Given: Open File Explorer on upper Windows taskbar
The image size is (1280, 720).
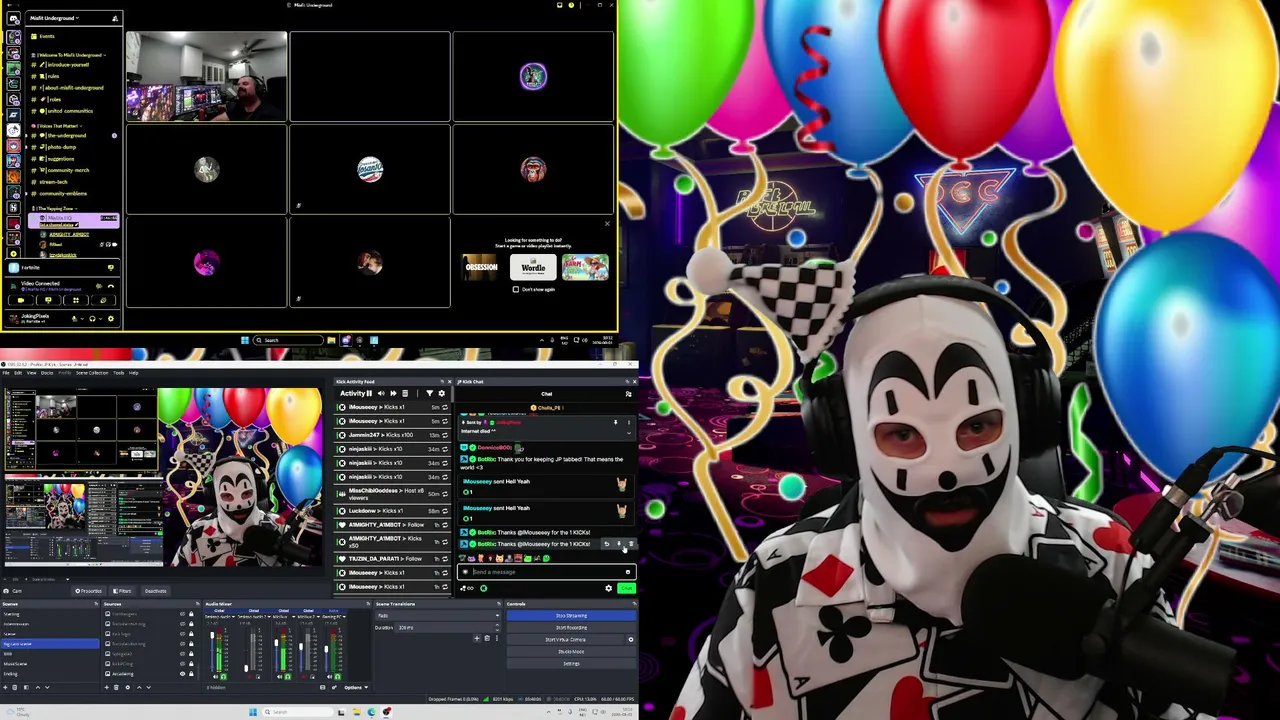Looking at the screenshot, I should click(x=331, y=340).
